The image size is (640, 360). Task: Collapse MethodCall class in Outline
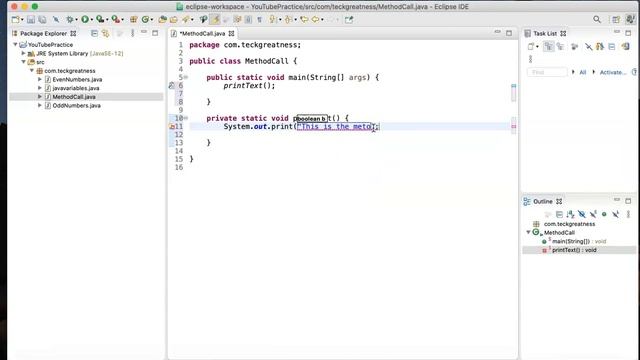pyautogui.click(x=528, y=232)
